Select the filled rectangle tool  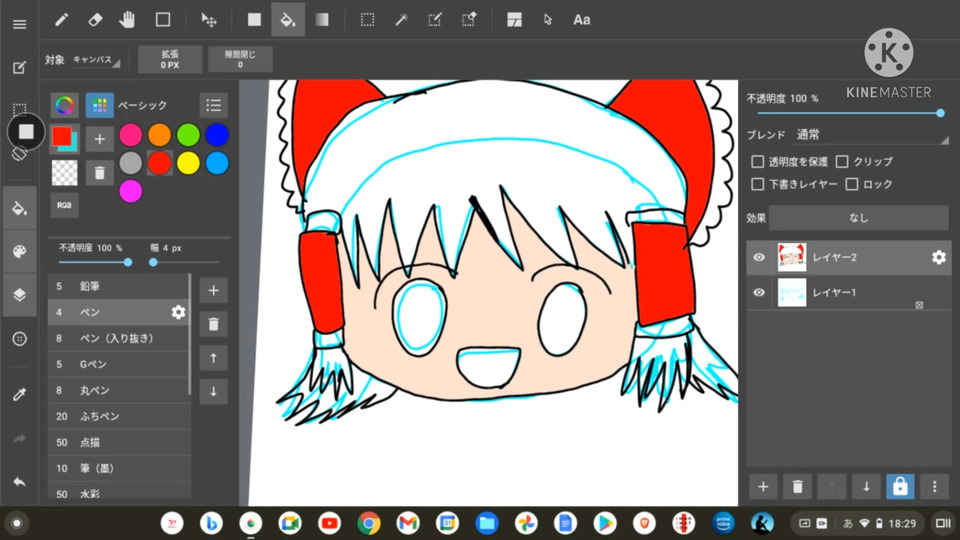(x=254, y=20)
